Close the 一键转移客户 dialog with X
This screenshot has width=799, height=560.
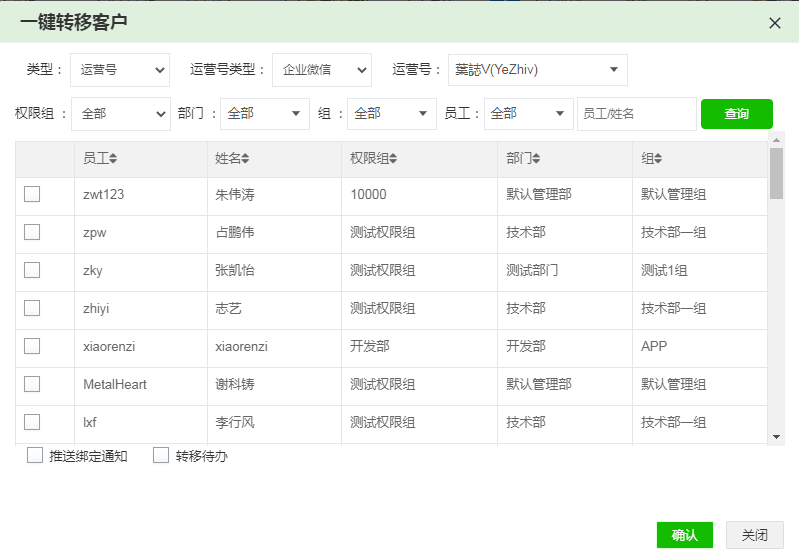point(775,22)
